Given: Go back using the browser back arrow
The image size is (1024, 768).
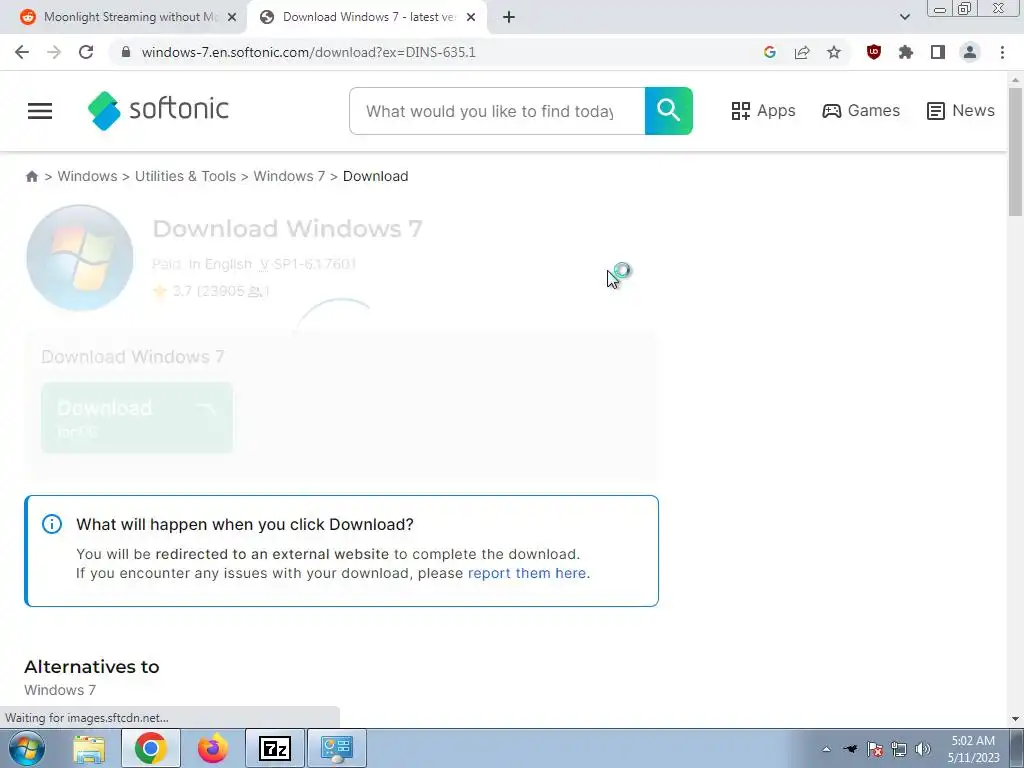Looking at the screenshot, I should (x=22, y=52).
